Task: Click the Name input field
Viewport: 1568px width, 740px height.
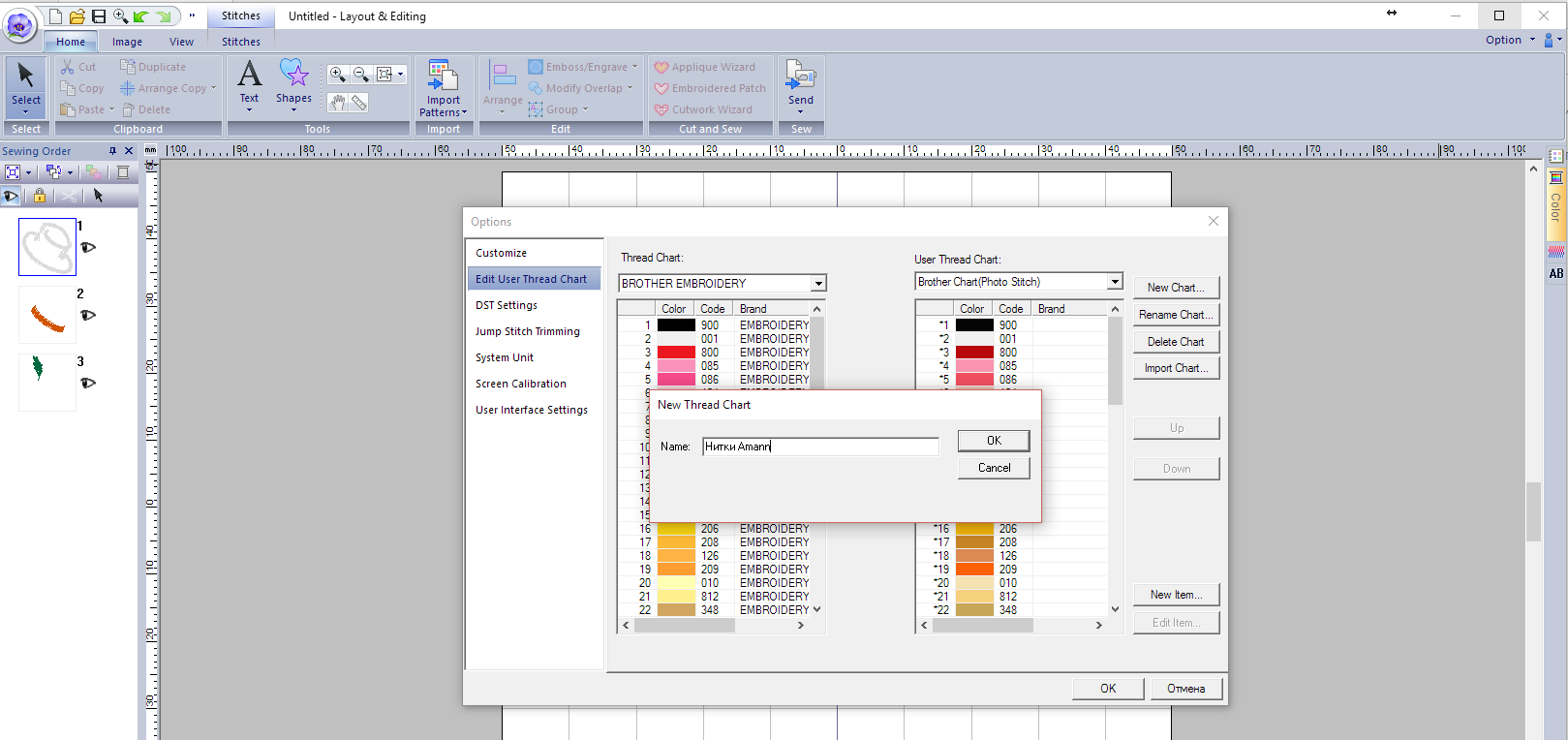Action: pyautogui.click(x=820, y=447)
